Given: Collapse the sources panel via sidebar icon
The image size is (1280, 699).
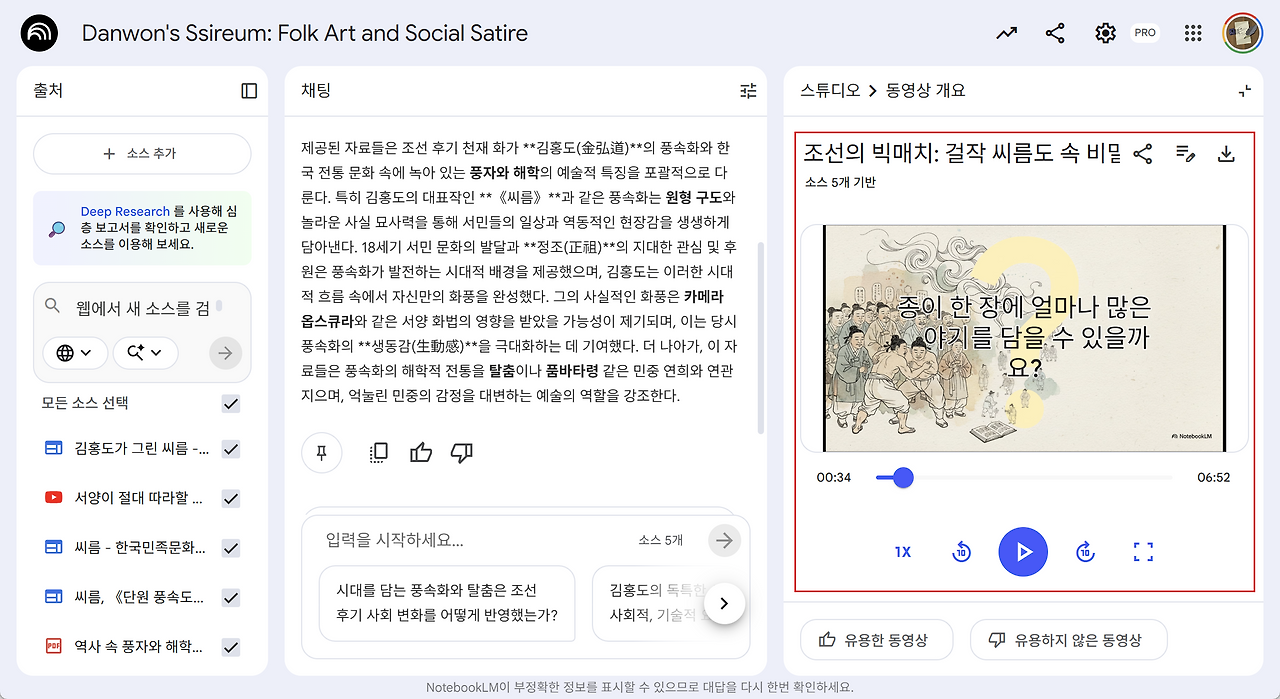Looking at the screenshot, I should point(249,91).
